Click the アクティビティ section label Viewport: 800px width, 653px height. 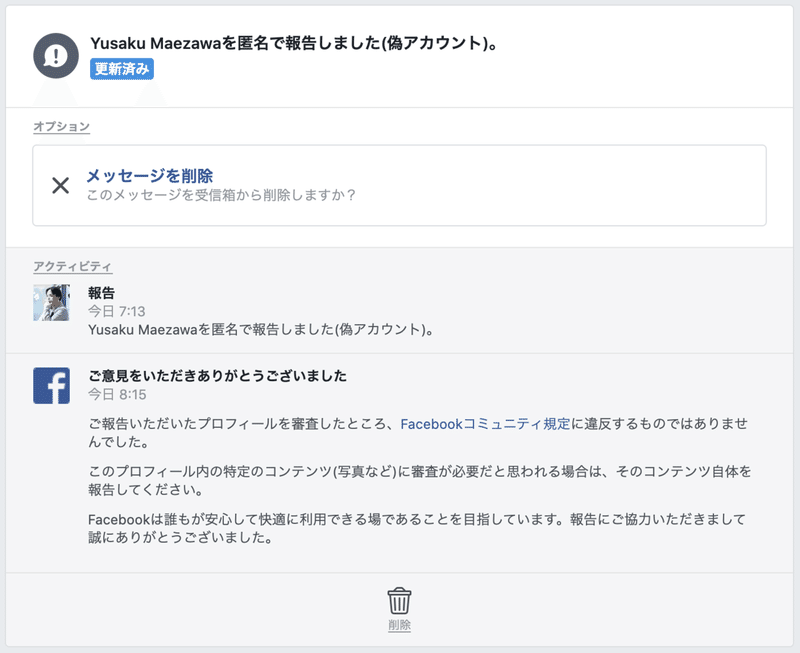pos(72,266)
